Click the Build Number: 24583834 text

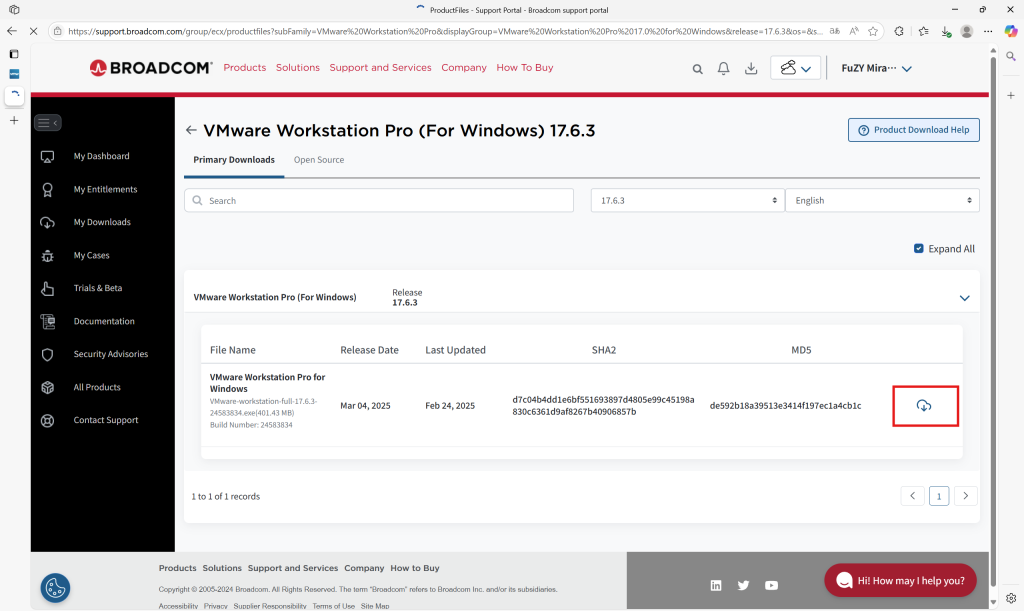coord(251,425)
